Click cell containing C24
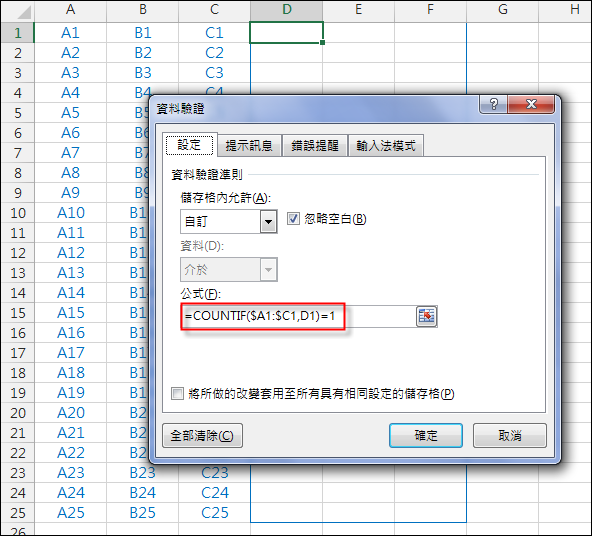The height and width of the screenshot is (536, 592). point(214,493)
